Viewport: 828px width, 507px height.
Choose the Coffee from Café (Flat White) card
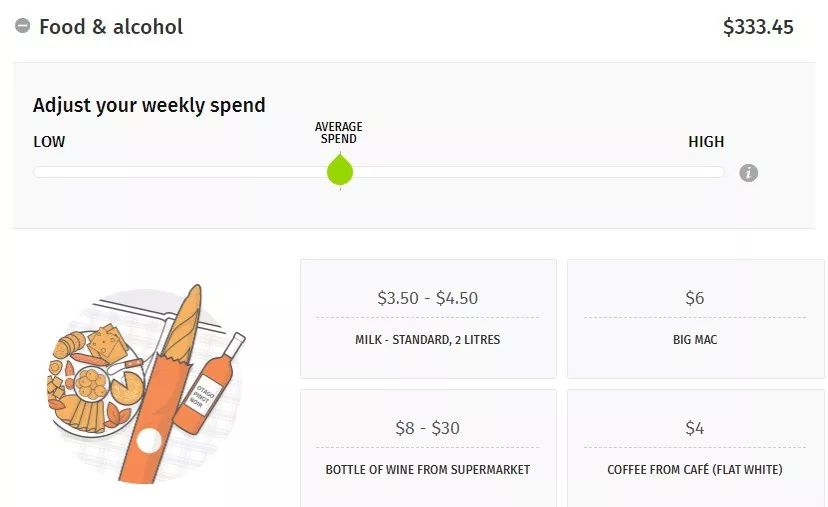(x=694, y=448)
